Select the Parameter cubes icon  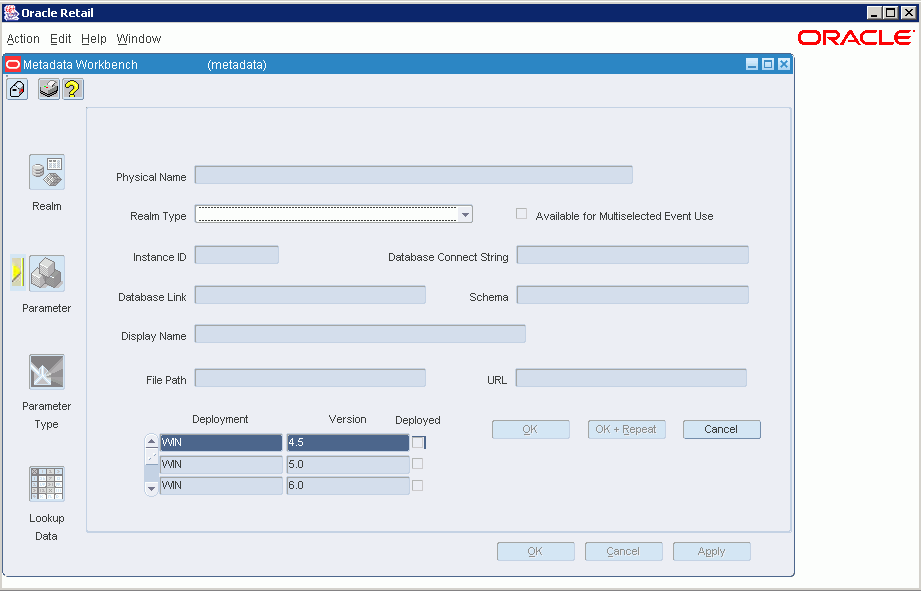pos(46,273)
